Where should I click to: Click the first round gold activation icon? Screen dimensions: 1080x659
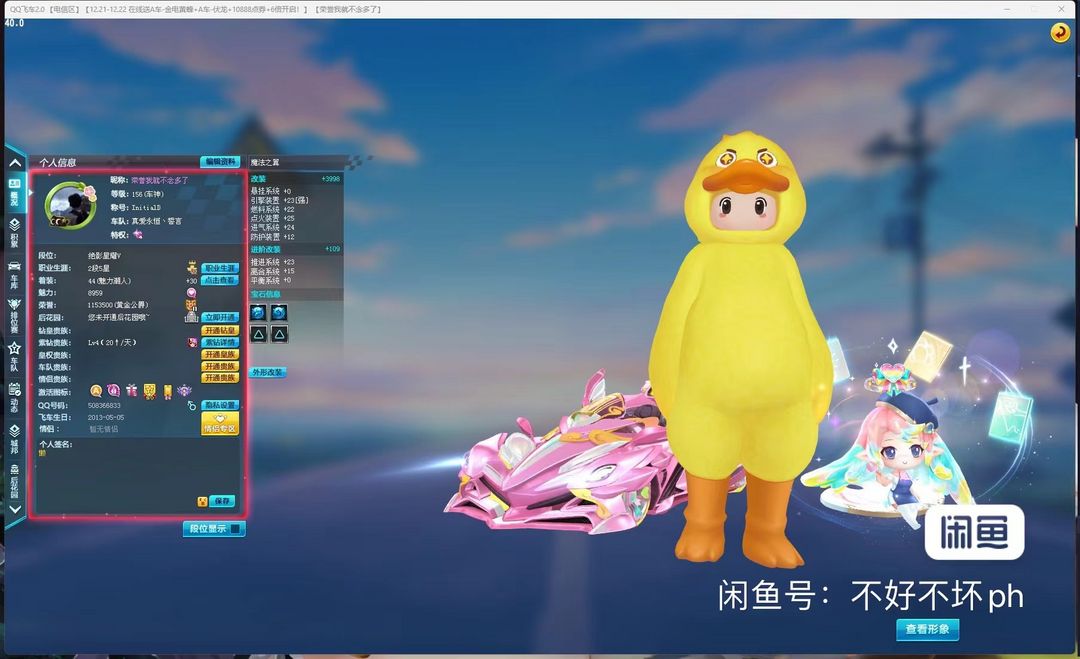pyautogui.click(x=96, y=391)
